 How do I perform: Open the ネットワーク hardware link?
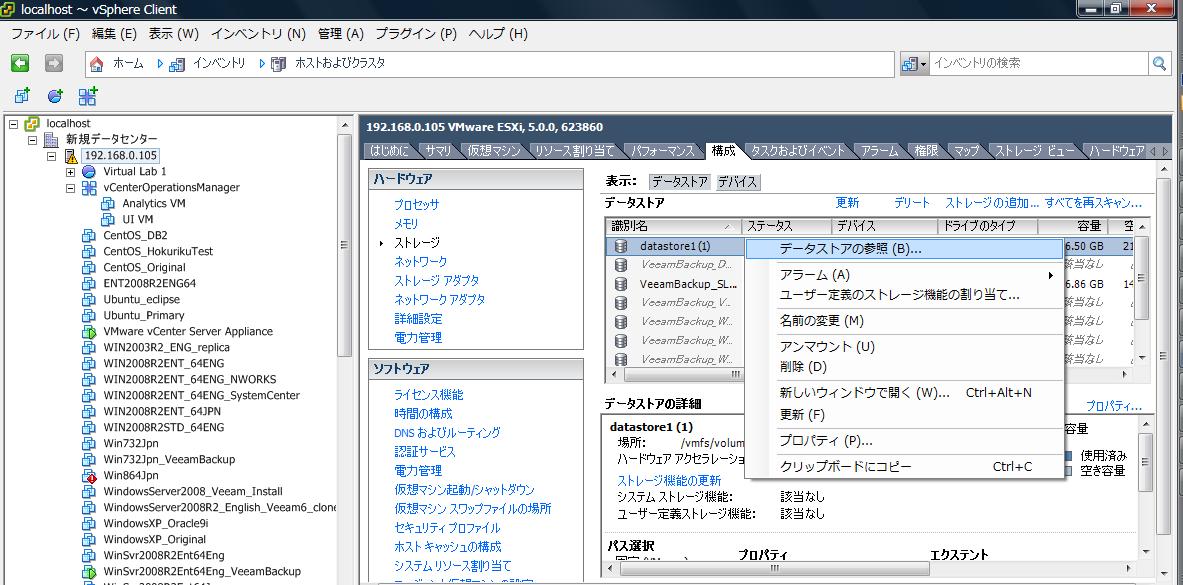[x=420, y=261]
